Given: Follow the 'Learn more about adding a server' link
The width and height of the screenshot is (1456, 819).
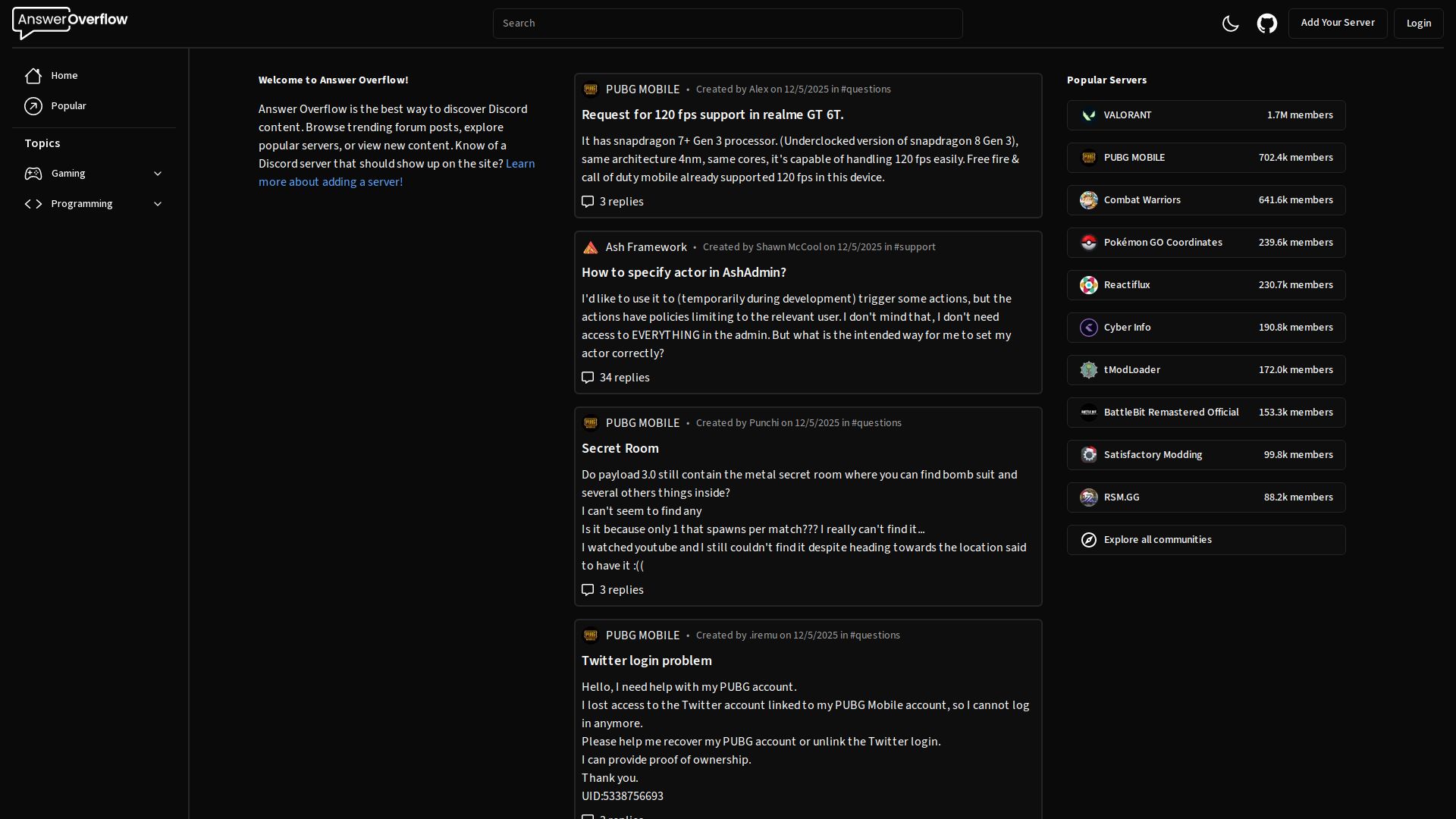Looking at the screenshot, I should point(331,182).
